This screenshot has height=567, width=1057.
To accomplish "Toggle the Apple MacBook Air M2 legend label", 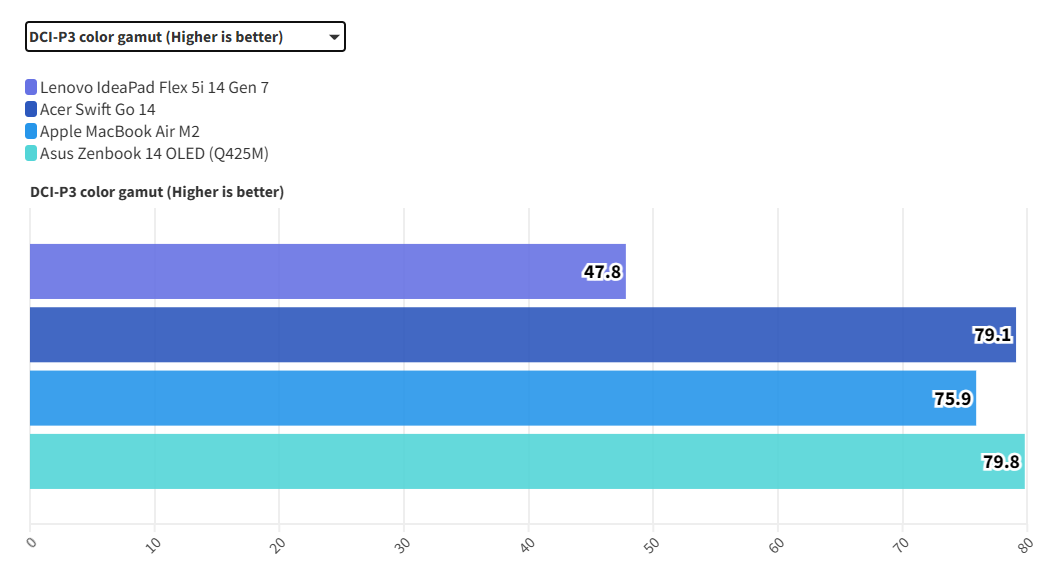I will coord(120,131).
